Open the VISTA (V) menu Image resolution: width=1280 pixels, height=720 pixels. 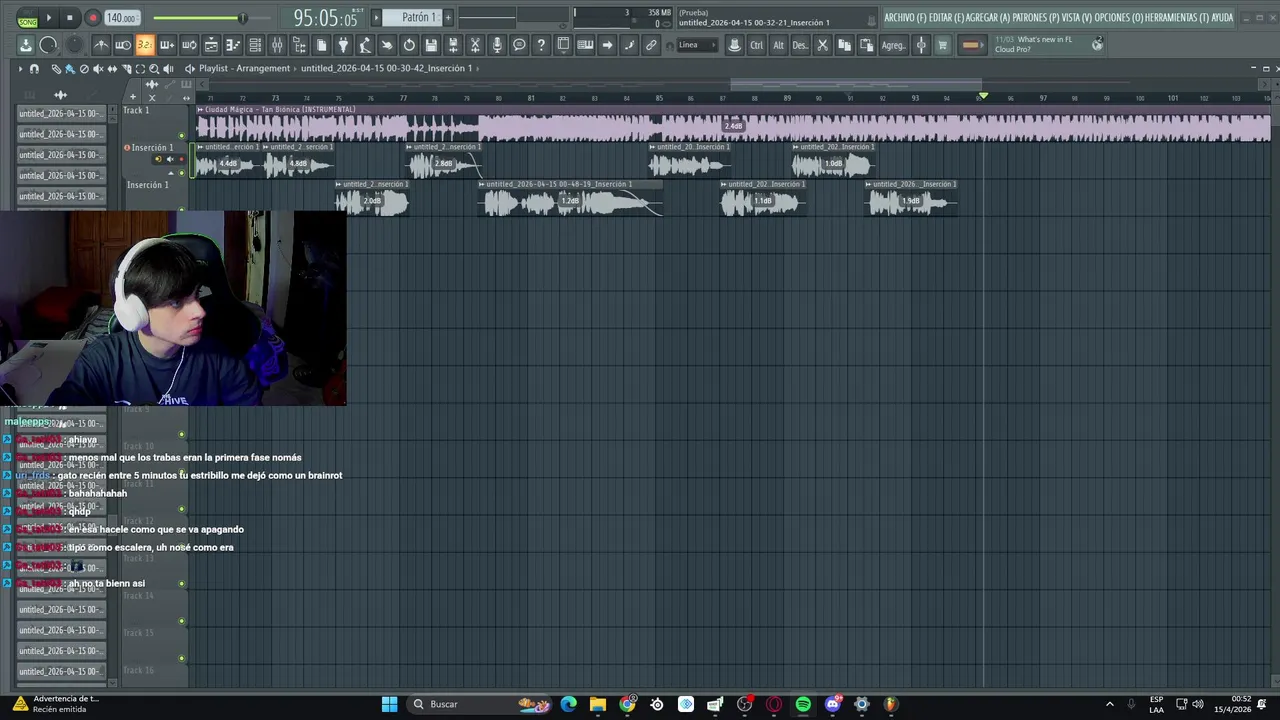click(x=1077, y=18)
